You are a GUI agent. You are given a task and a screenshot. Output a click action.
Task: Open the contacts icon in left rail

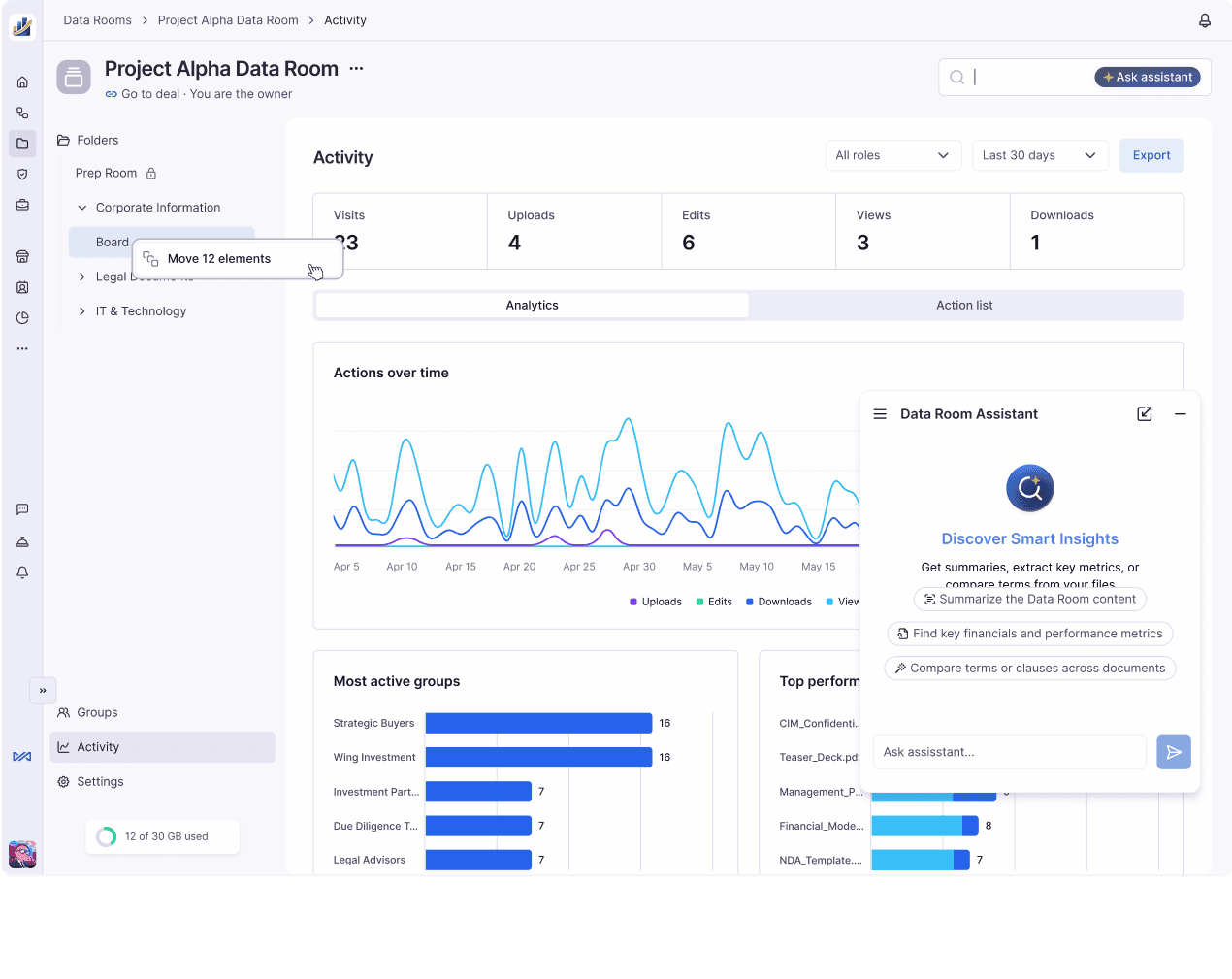click(22, 287)
